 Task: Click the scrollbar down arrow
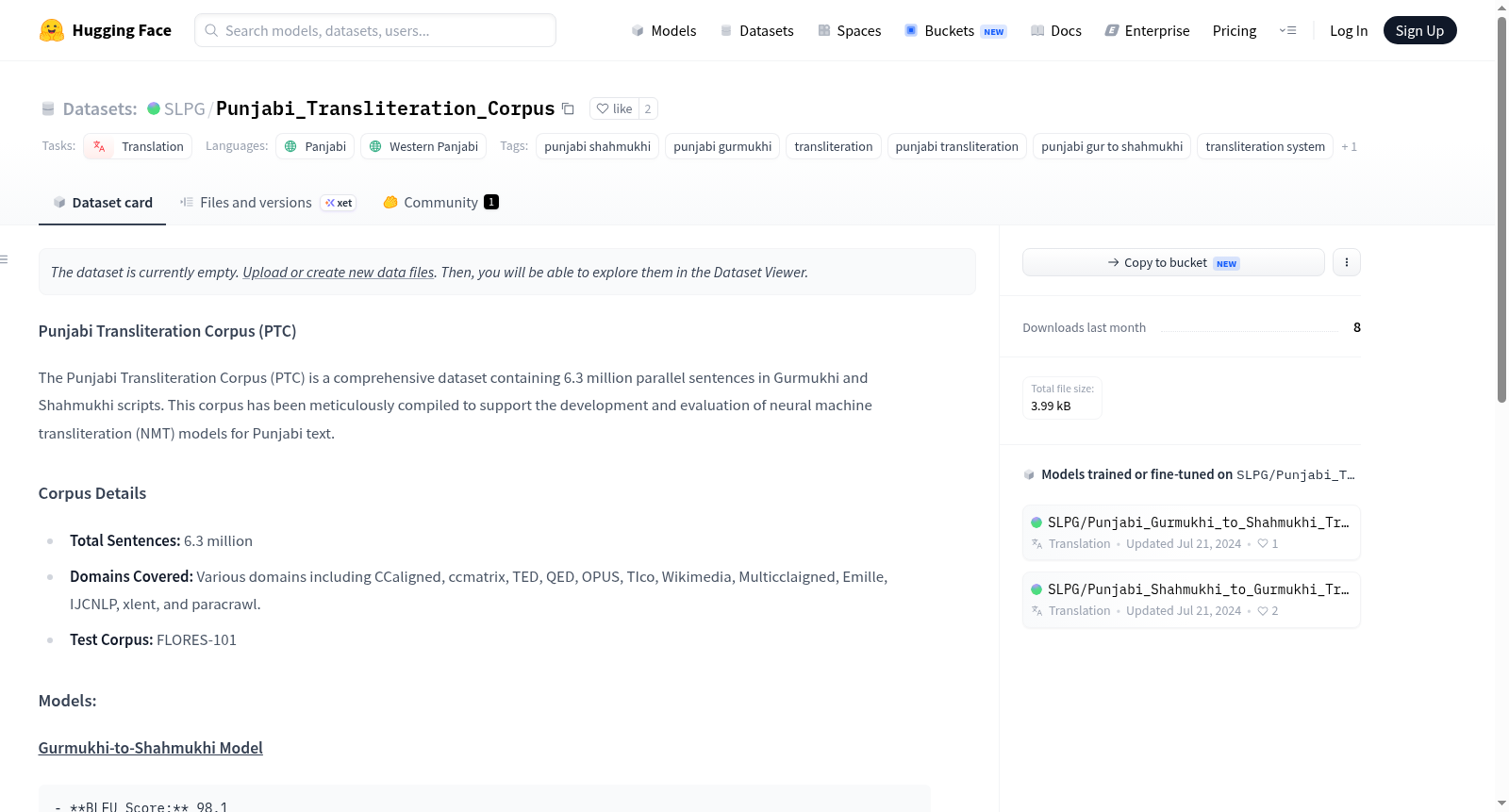(x=1502, y=804)
